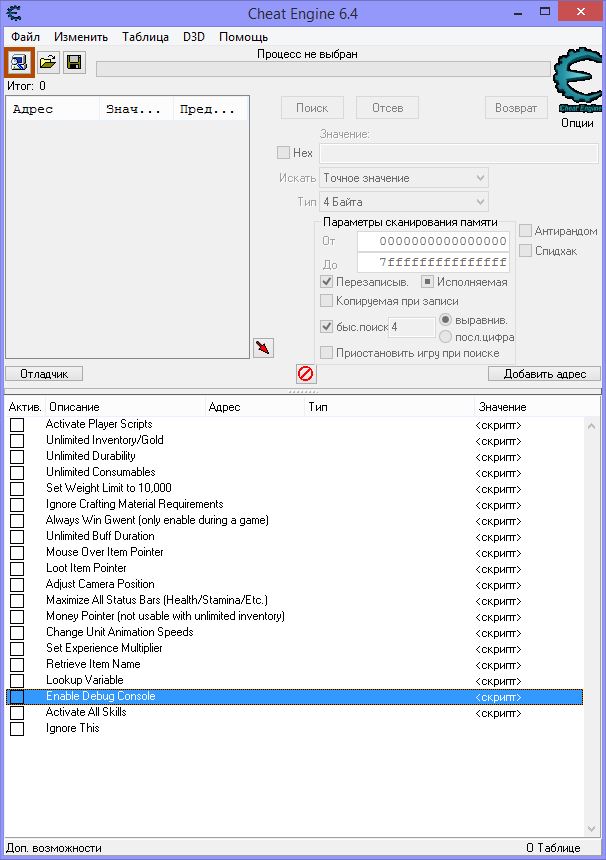Select the посл.цифра radio button
The width and height of the screenshot is (606, 860).
tap(445, 337)
